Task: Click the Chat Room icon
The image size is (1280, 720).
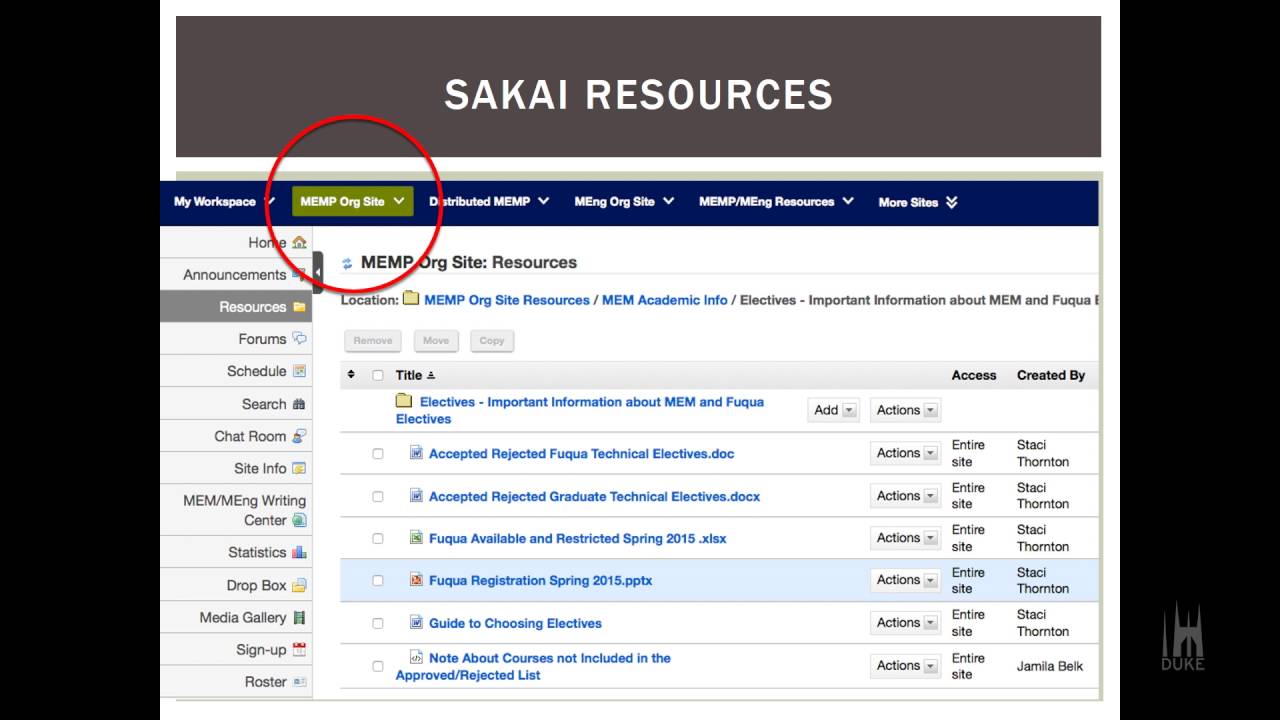Action: click(x=299, y=436)
